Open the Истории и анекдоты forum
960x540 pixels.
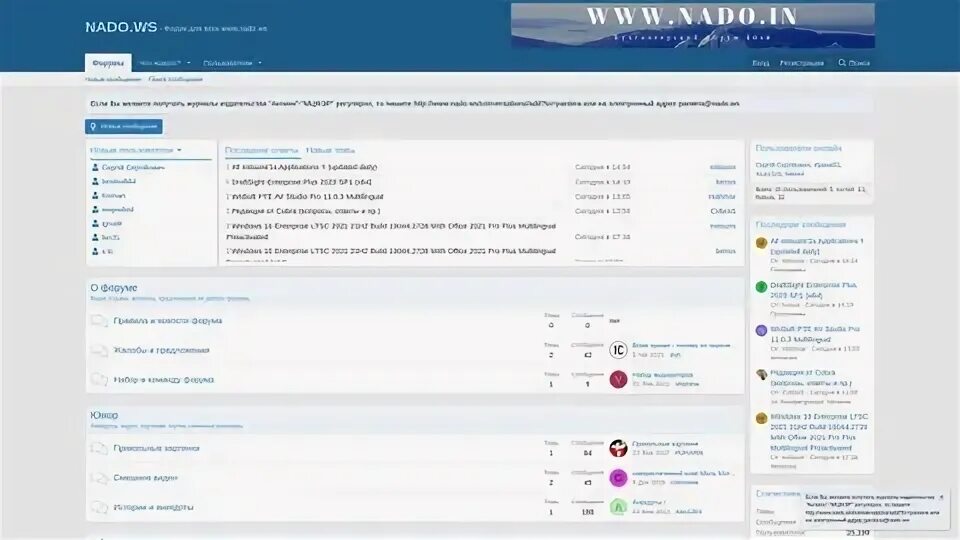[x=154, y=507]
